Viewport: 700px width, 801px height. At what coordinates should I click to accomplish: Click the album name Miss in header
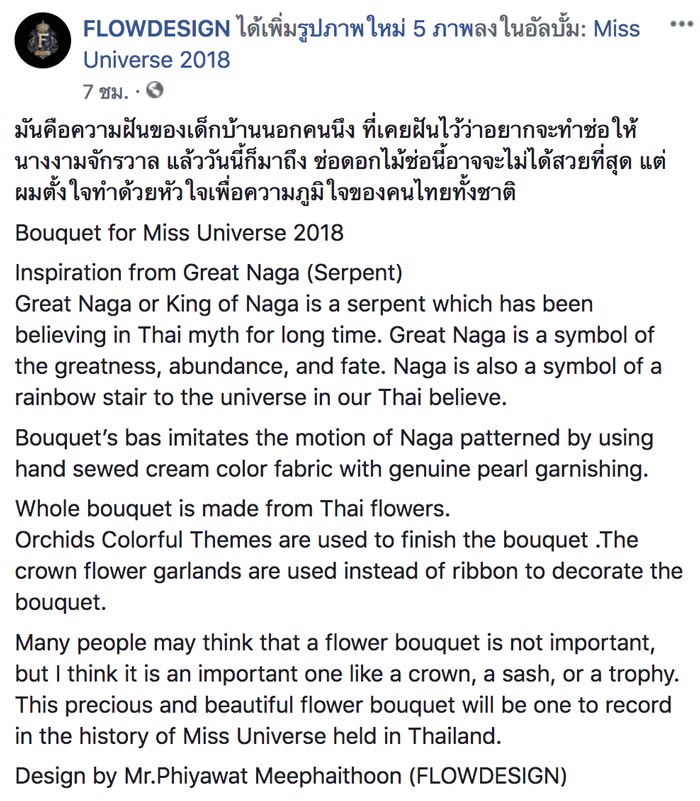tap(617, 28)
